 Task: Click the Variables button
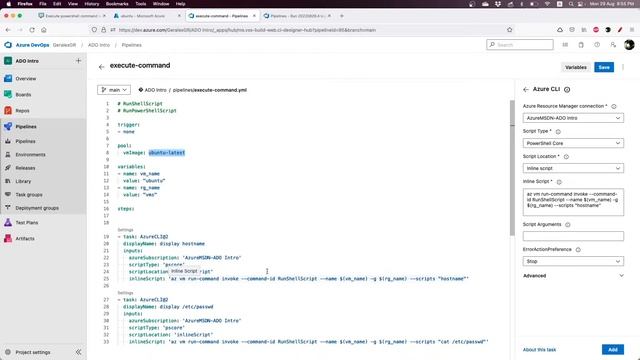[x=576, y=67]
